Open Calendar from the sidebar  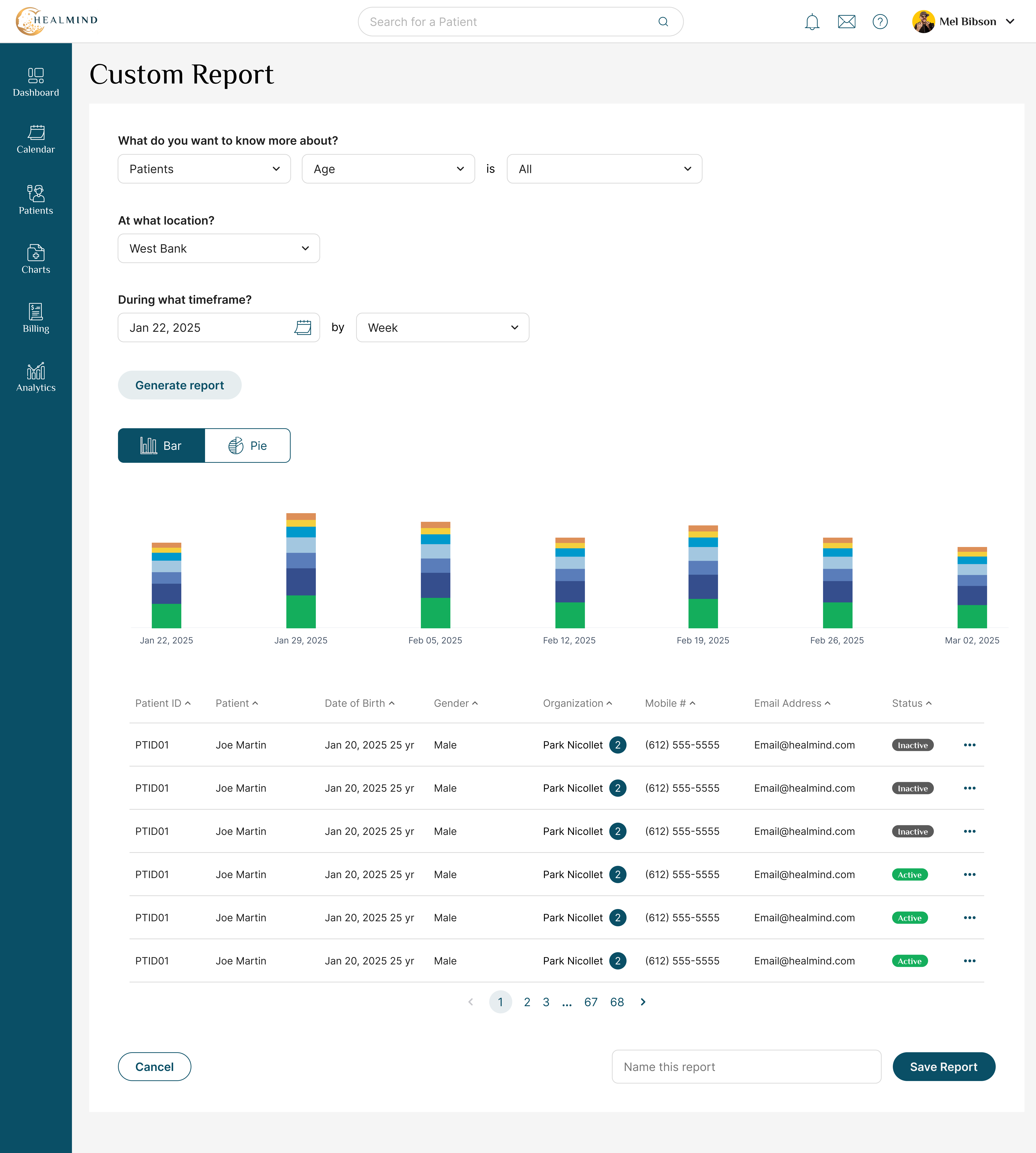[x=36, y=139]
